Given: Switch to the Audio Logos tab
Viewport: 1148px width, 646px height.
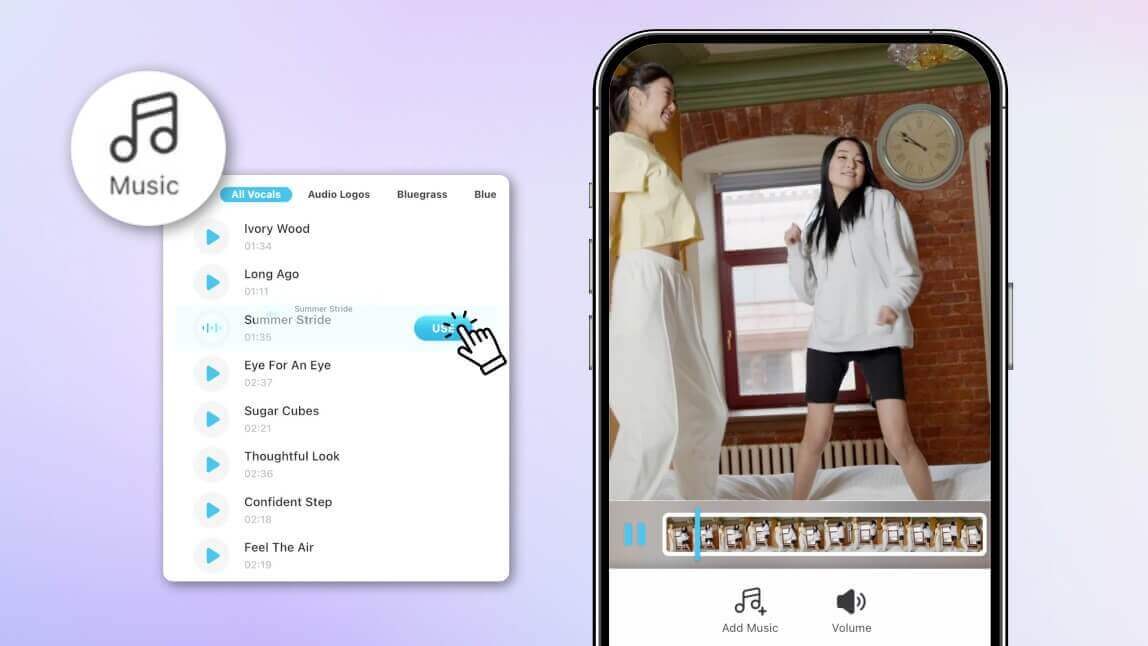Looking at the screenshot, I should [x=338, y=194].
